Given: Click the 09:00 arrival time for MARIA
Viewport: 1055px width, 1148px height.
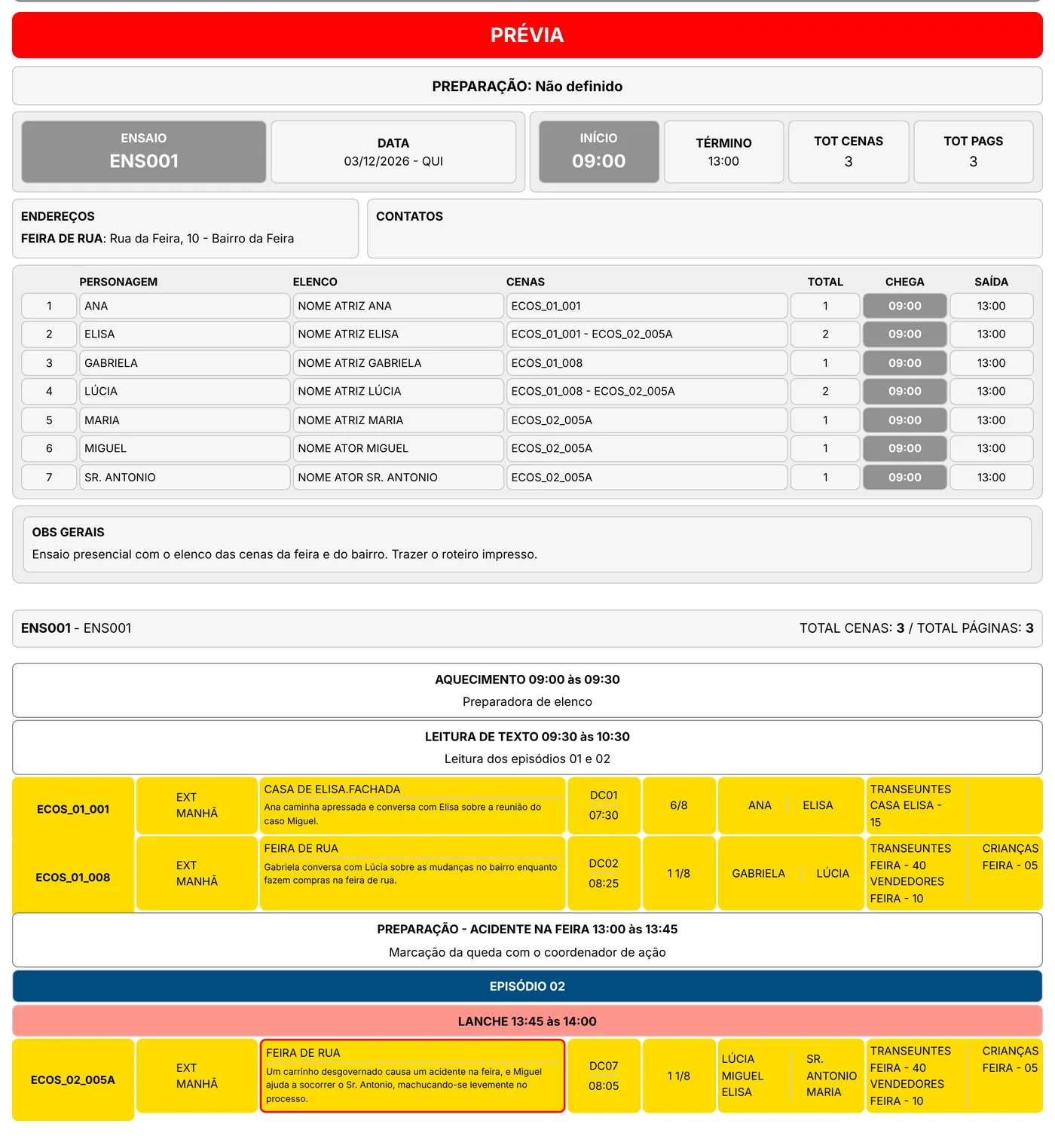Looking at the screenshot, I should tap(904, 420).
